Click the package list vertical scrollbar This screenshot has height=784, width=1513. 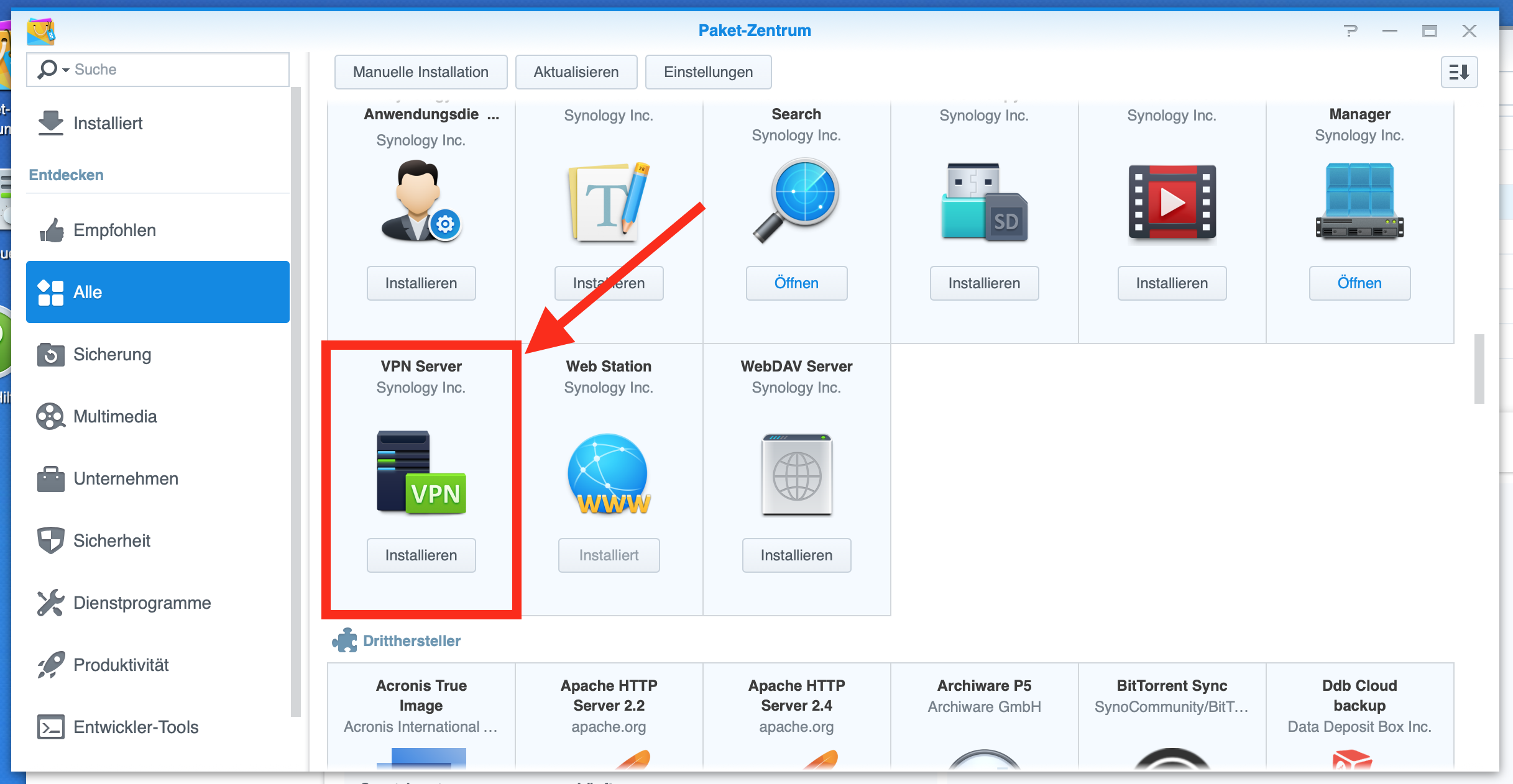click(1479, 369)
